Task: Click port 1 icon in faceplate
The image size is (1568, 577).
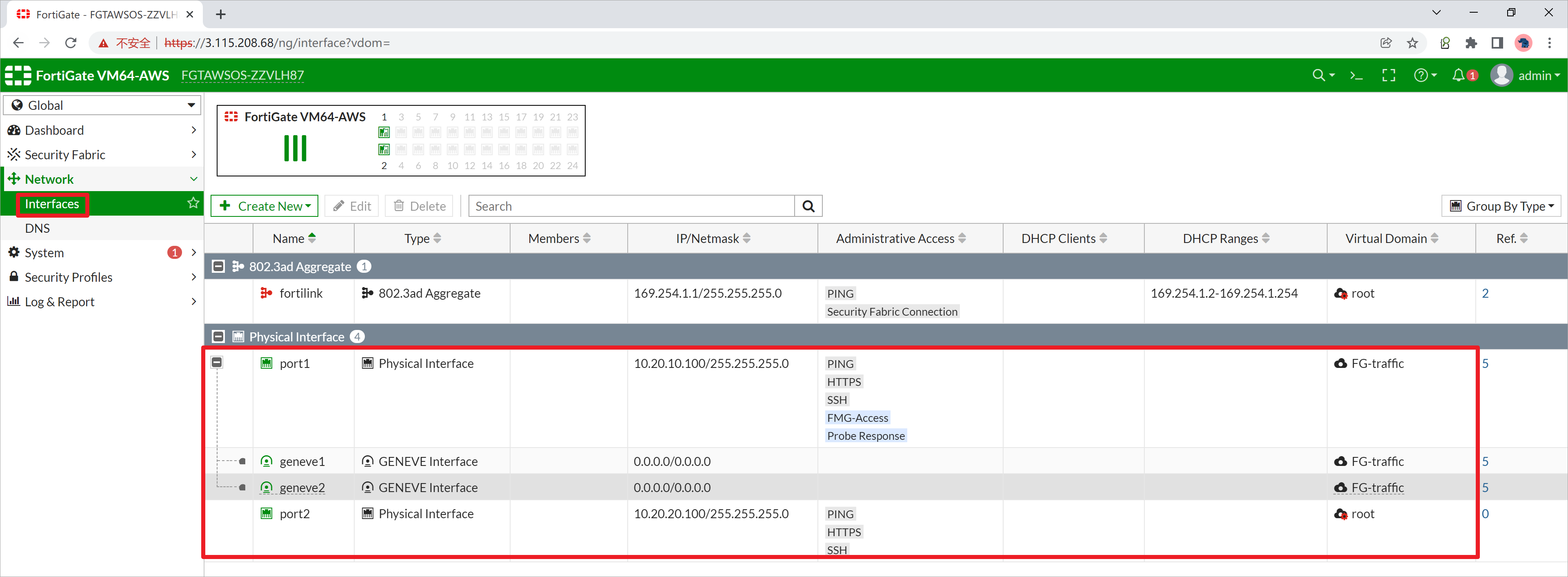Action: point(384,132)
